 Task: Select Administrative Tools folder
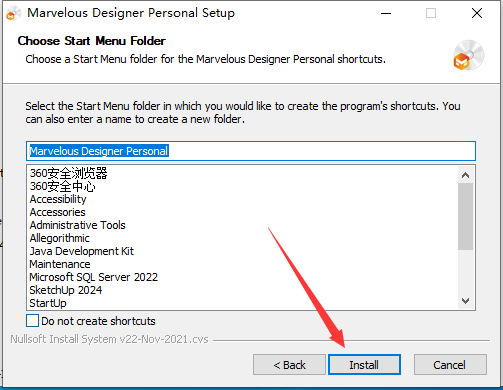pyautogui.click(x=77, y=225)
